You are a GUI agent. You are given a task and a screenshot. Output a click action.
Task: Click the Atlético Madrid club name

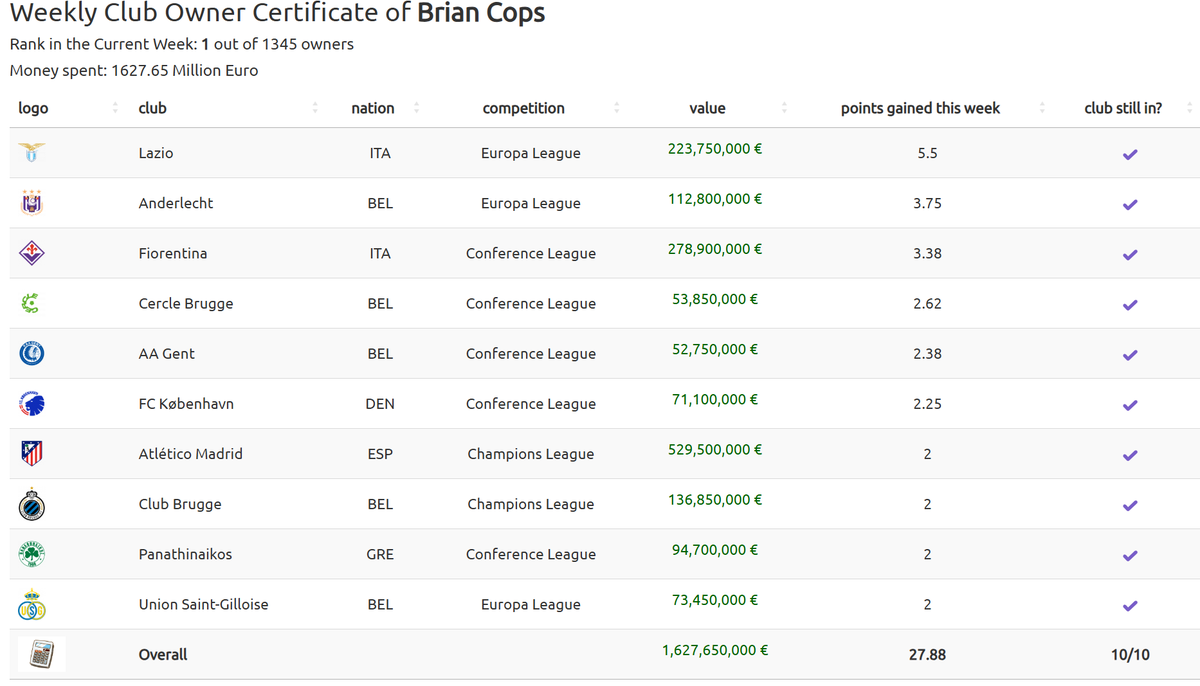(190, 454)
